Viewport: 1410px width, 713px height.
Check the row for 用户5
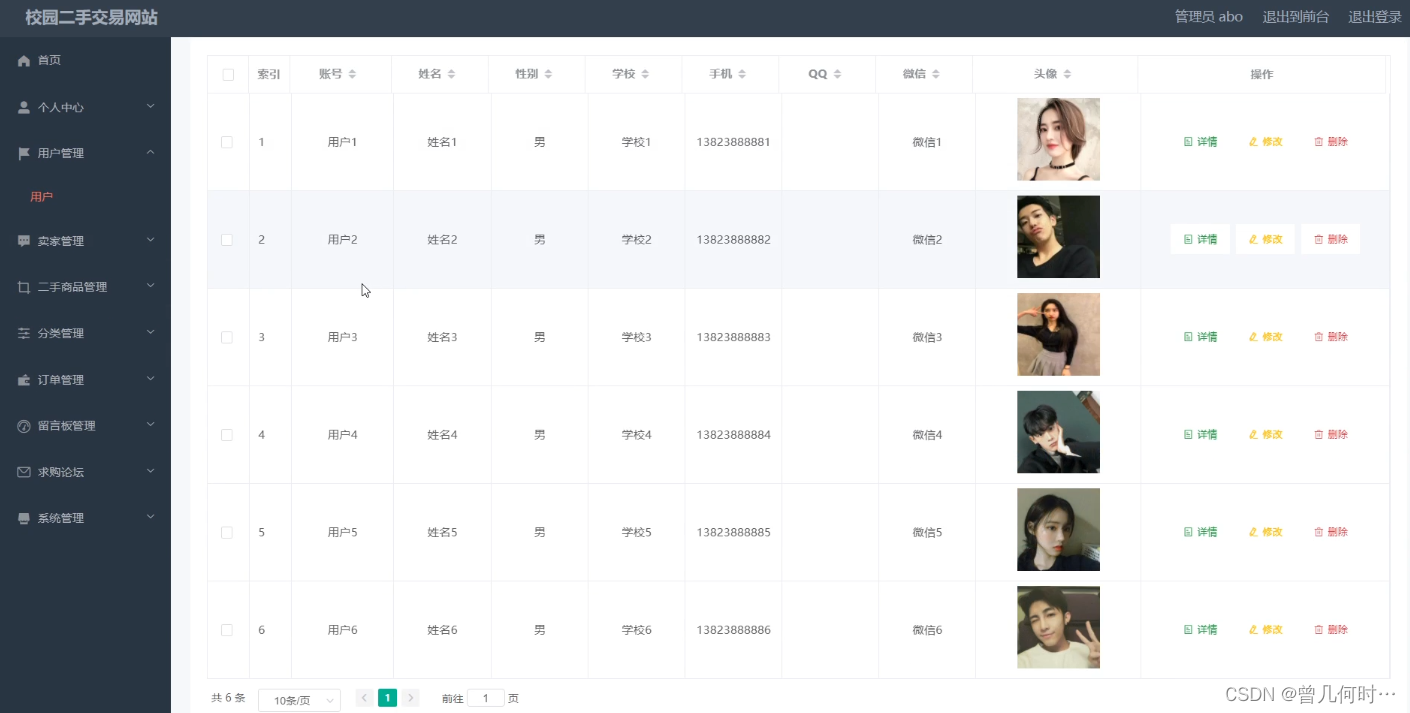point(227,532)
